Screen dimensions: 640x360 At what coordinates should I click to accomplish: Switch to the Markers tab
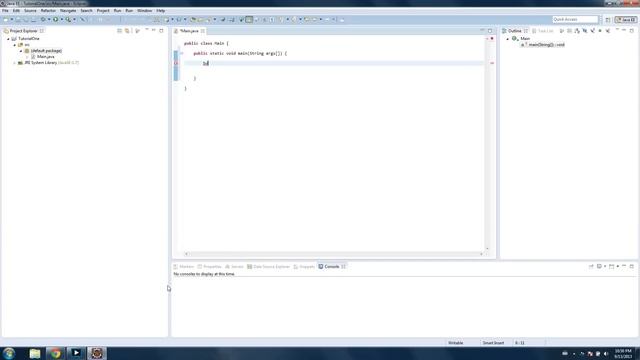[x=184, y=267]
